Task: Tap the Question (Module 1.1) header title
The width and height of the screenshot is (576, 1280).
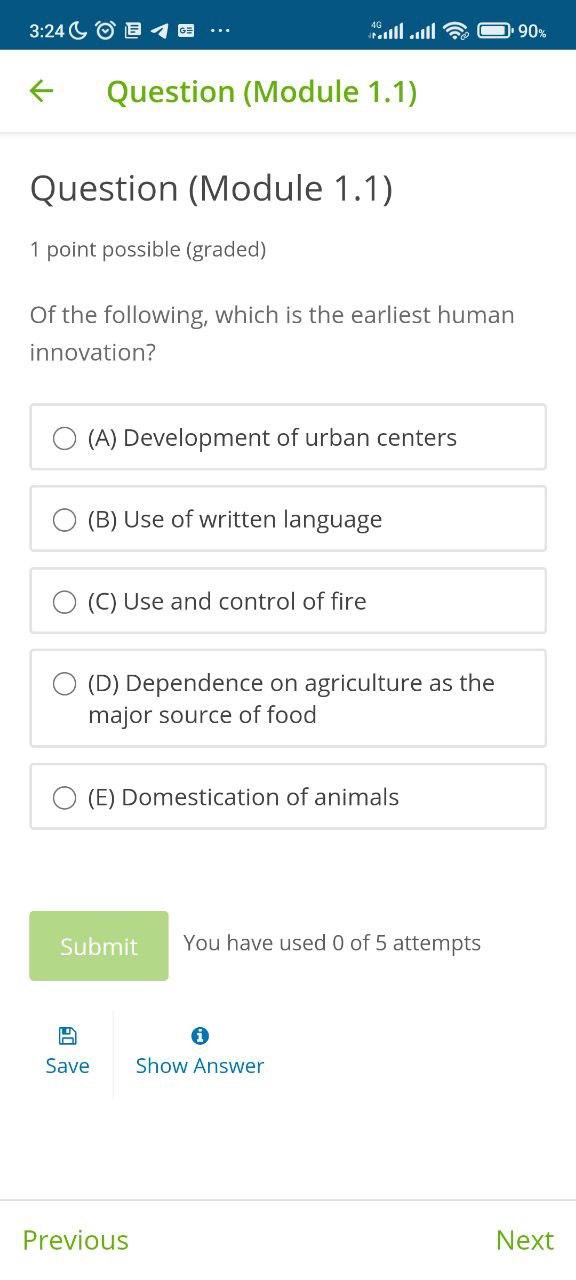Action: (262, 92)
